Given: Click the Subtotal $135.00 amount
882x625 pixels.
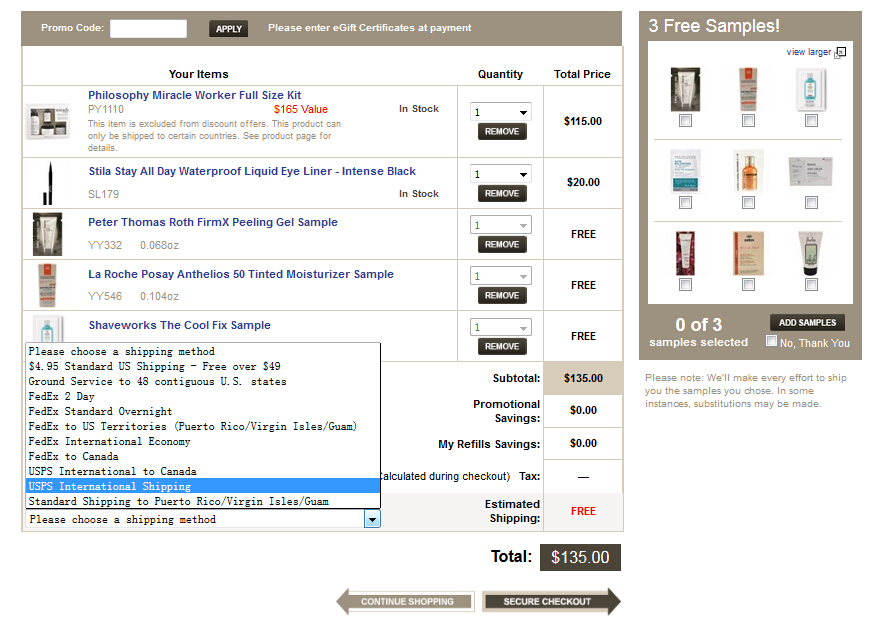Looking at the screenshot, I should click(x=583, y=378).
